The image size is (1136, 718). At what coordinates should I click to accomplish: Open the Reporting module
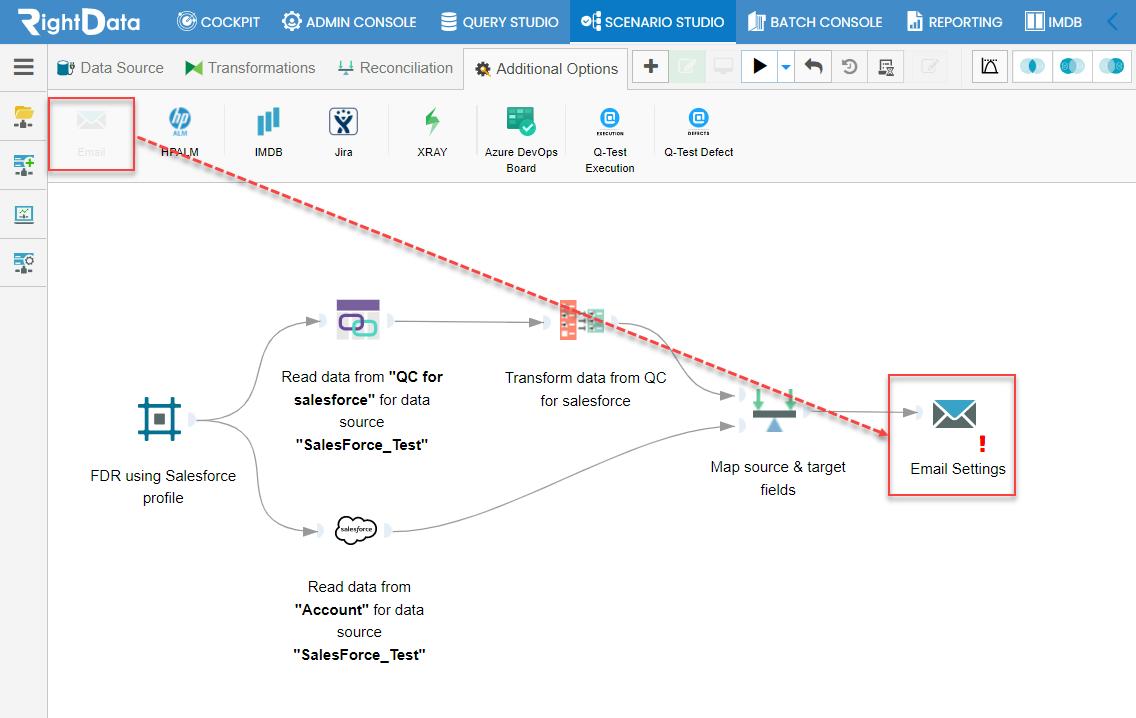pyautogui.click(x=955, y=22)
